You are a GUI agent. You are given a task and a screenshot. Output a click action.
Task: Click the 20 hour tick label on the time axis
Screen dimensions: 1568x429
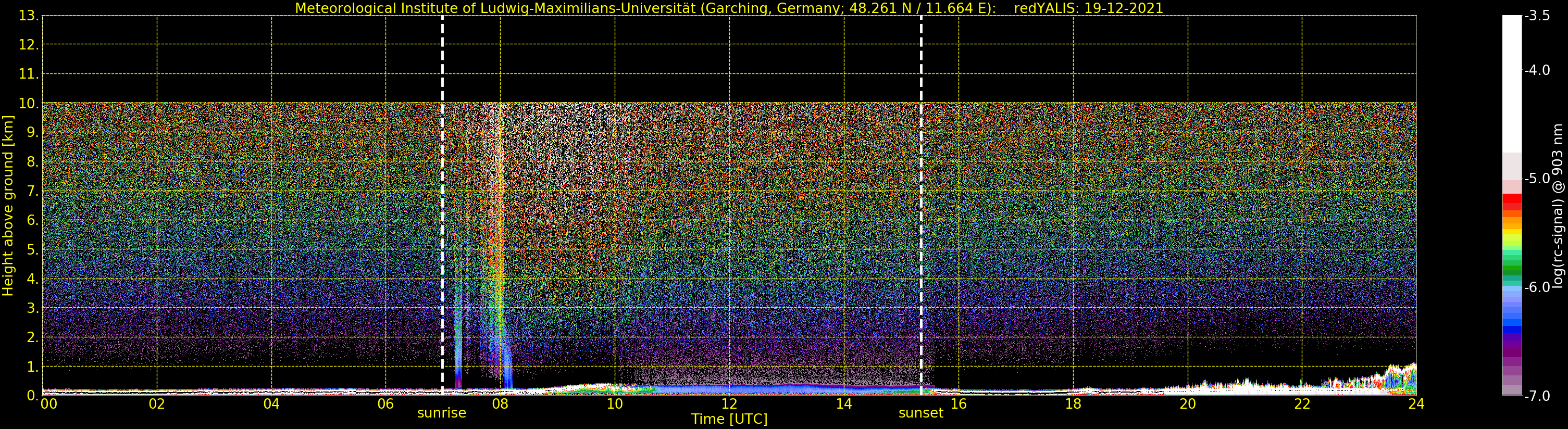1187,404
